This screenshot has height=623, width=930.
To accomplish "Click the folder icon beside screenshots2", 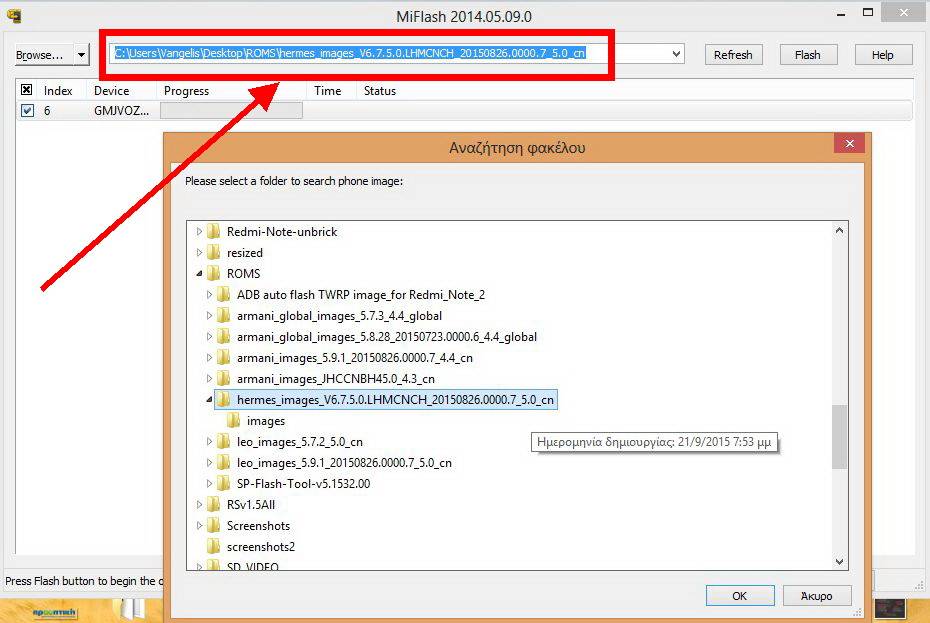I will point(213,547).
